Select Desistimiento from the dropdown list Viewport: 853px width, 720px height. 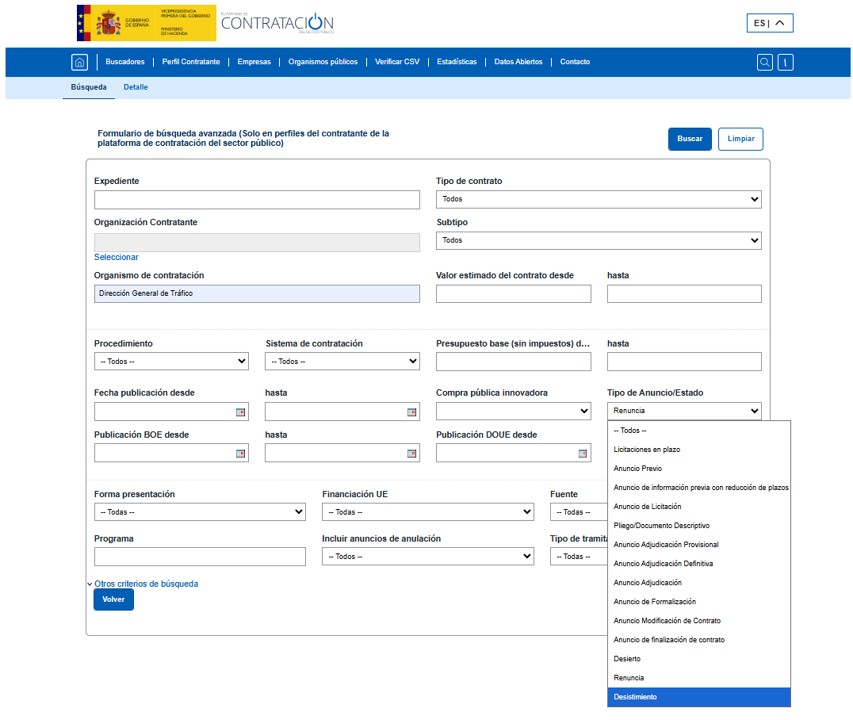698,697
